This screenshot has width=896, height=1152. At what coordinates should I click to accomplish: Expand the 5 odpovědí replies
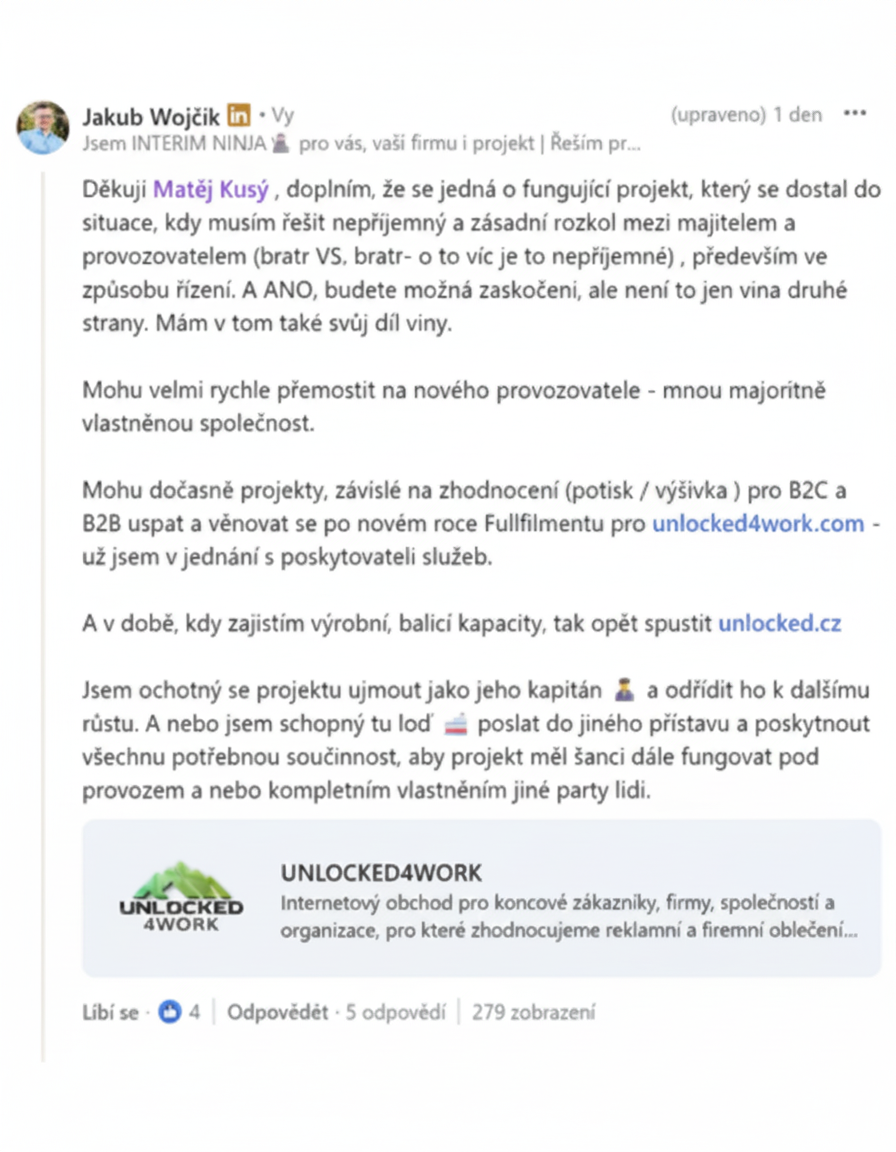coord(395,1012)
